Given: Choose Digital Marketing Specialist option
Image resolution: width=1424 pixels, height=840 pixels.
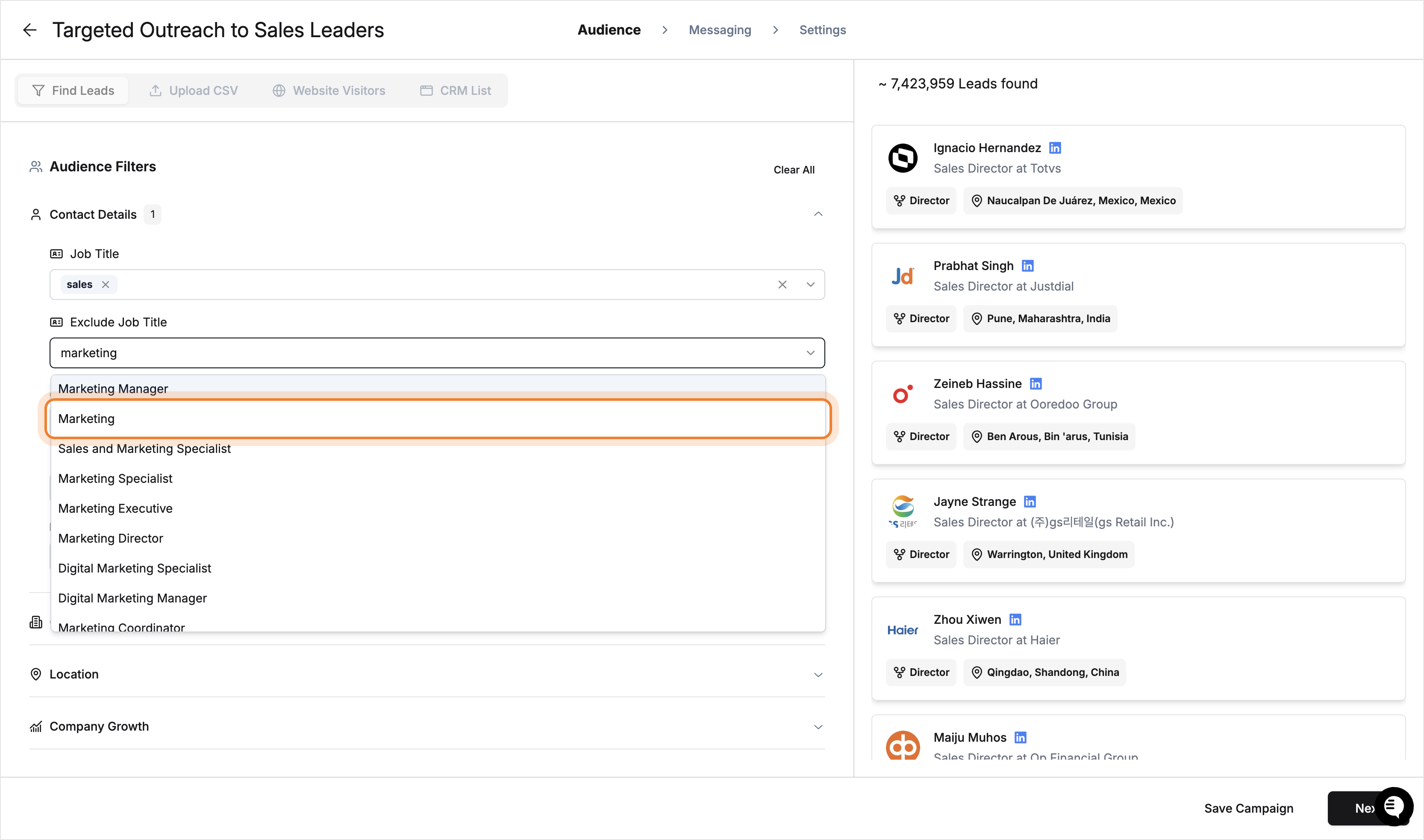Looking at the screenshot, I should pos(438,568).
